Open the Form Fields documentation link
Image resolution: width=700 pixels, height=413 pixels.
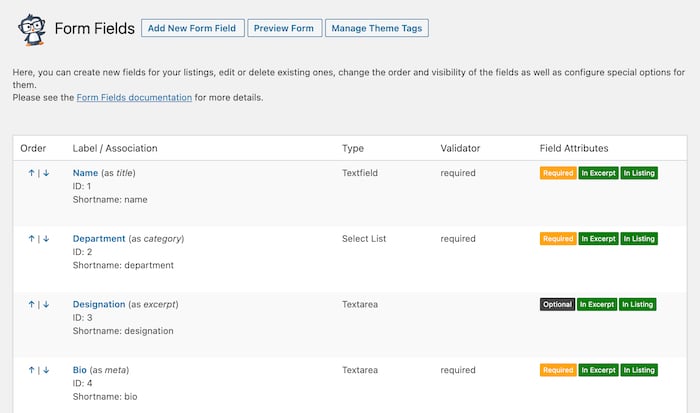[134, 97]
